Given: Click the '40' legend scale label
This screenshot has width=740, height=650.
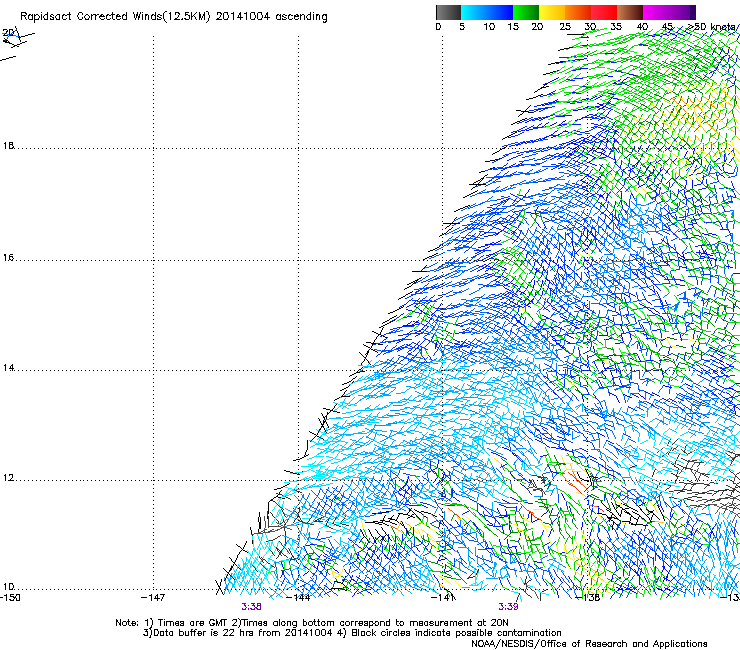Looking at the screenshot, I should tap(642, 27).
